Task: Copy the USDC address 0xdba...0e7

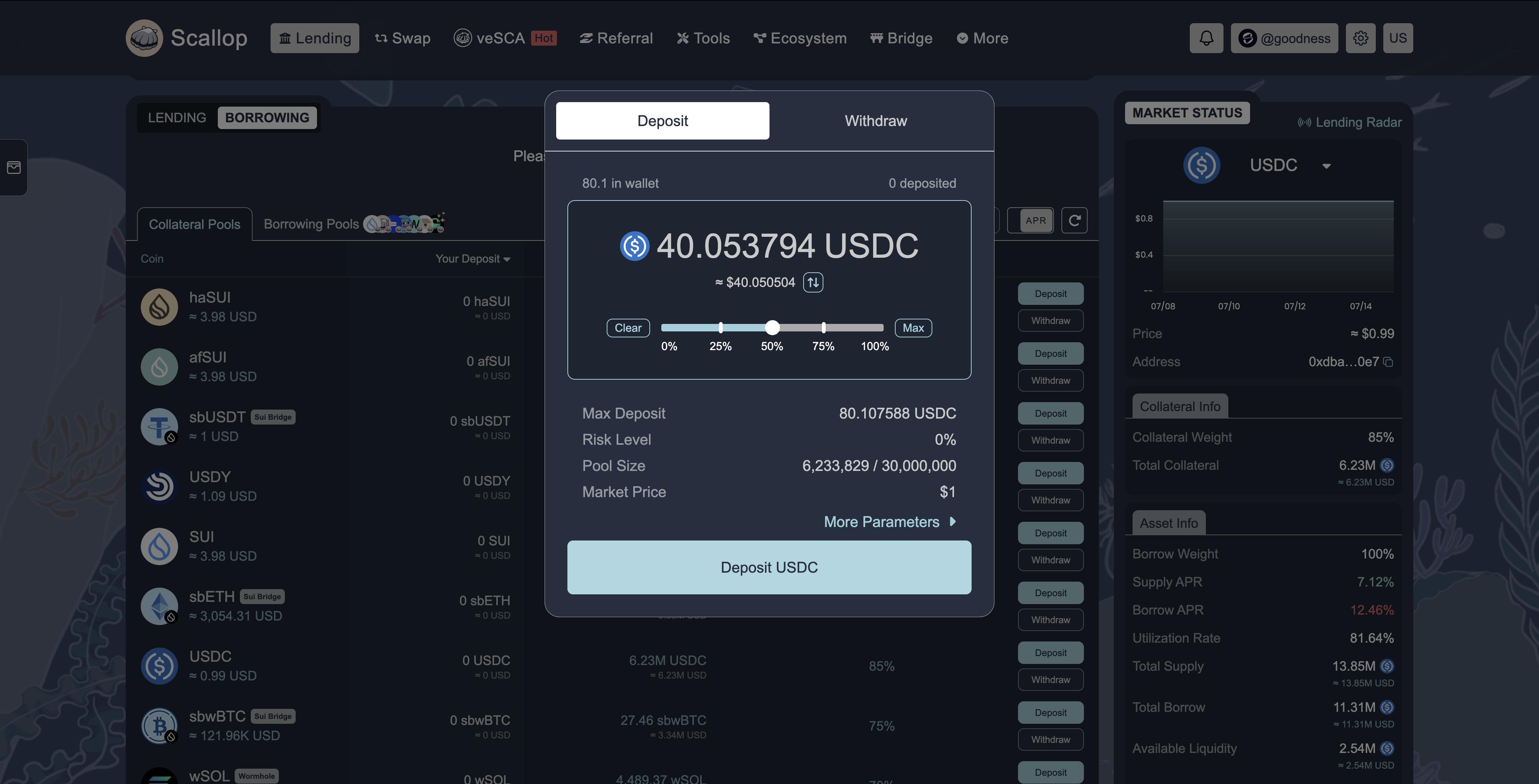Action: (1388, 362)
